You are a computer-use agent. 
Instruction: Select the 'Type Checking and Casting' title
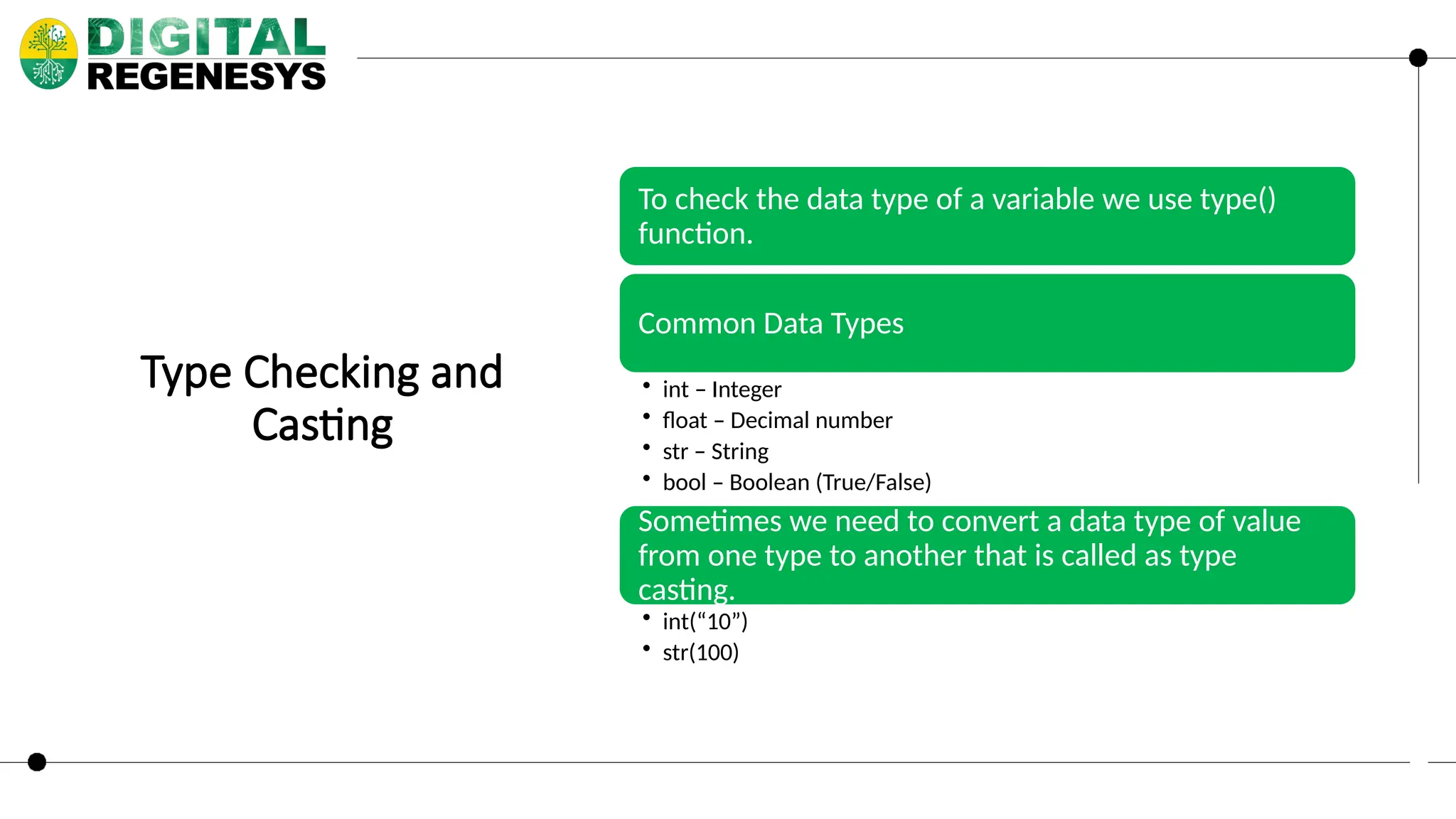pos(322,398)
